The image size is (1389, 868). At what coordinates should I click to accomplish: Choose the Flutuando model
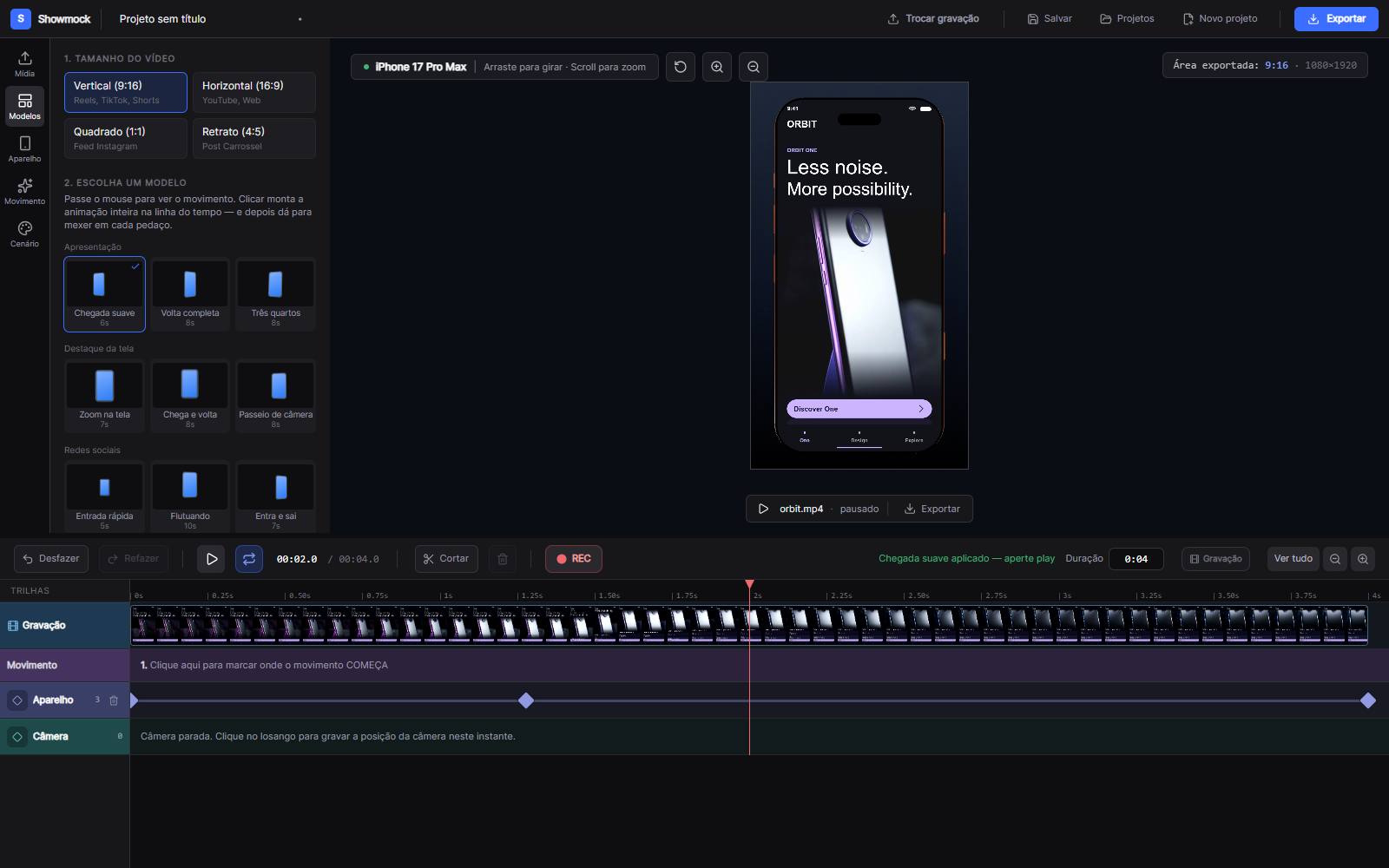coord(190,496)
